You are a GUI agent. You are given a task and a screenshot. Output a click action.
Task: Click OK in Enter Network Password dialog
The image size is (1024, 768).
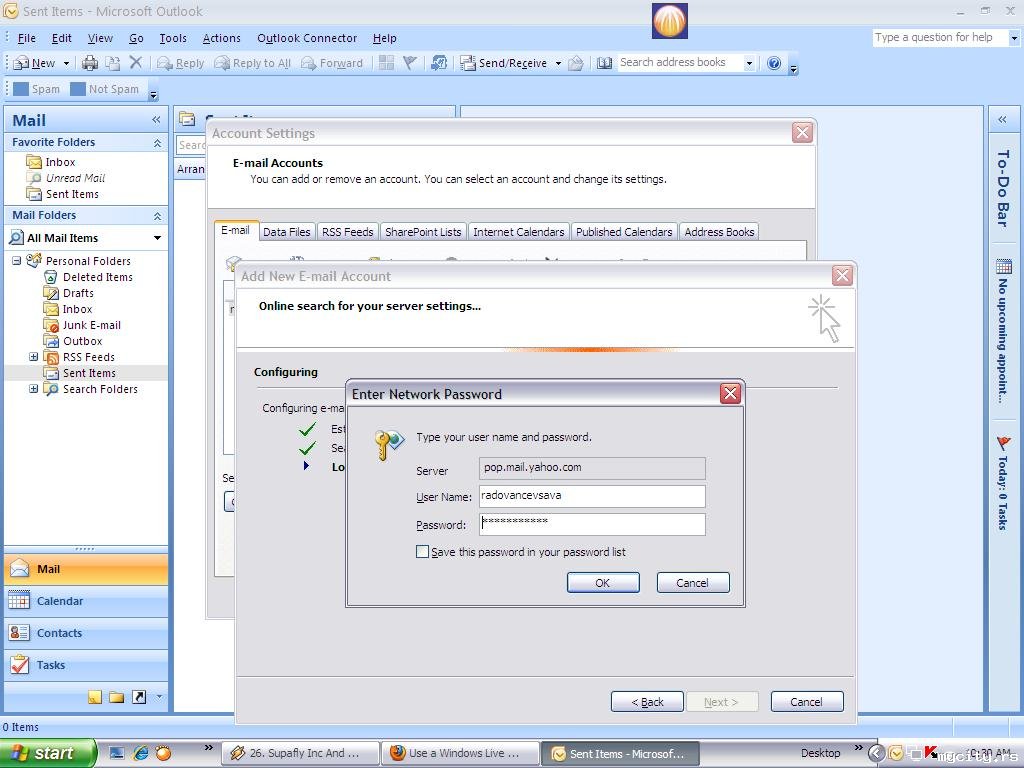(603, 583)
